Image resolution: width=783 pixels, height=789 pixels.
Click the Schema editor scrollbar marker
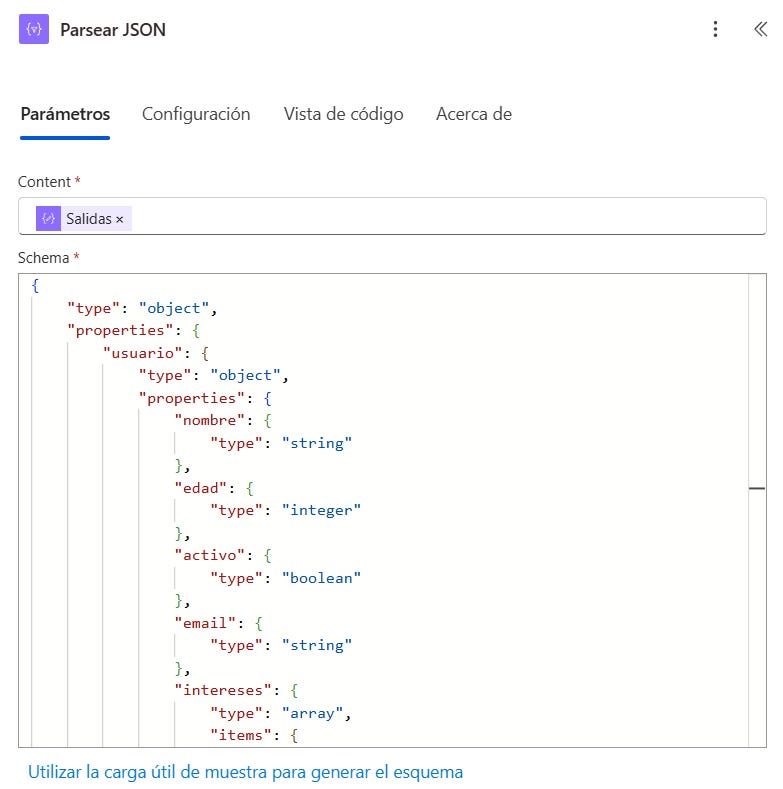[756, 488]
